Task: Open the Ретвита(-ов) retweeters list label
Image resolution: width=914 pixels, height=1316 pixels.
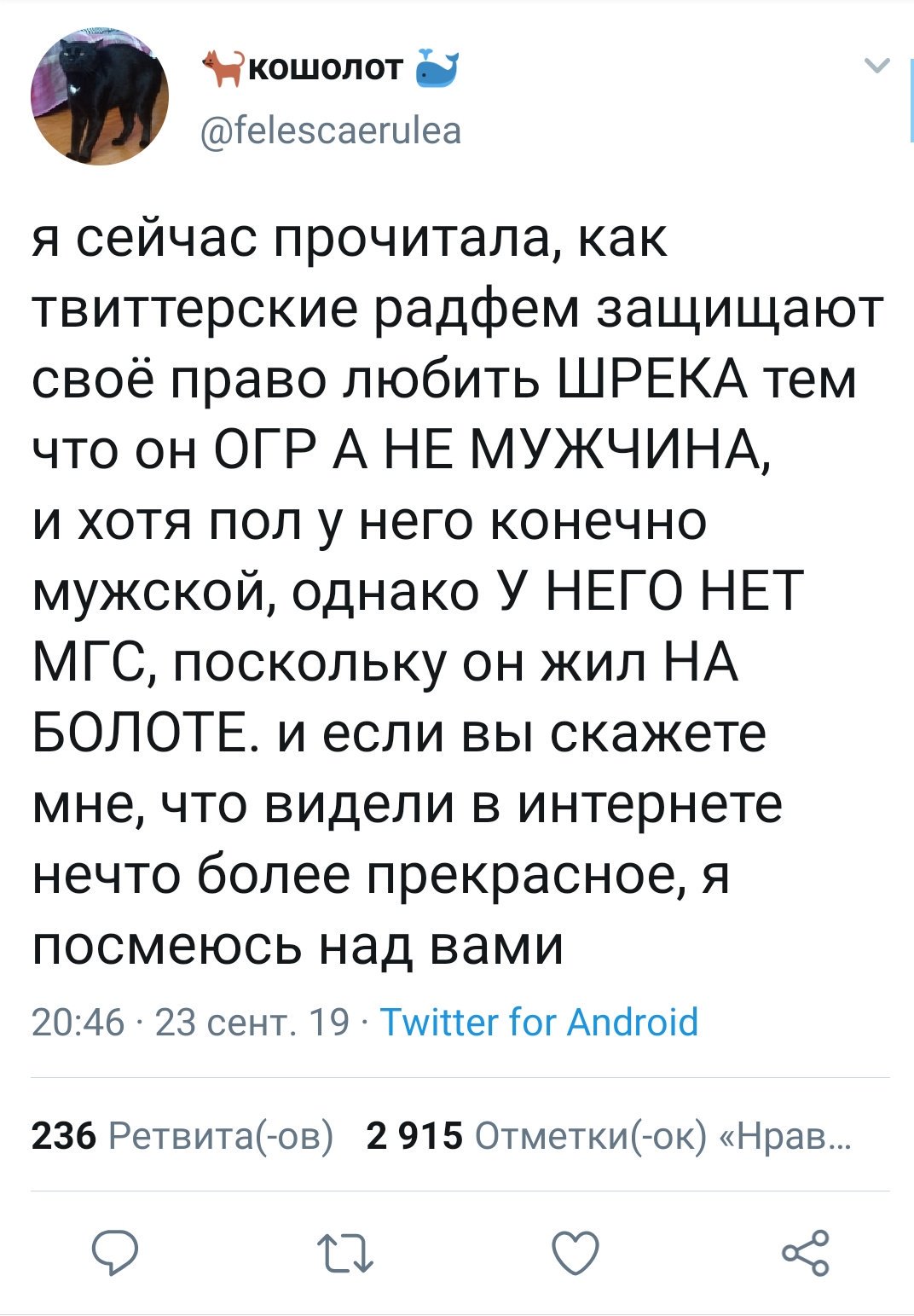Action: (221, 1135)
